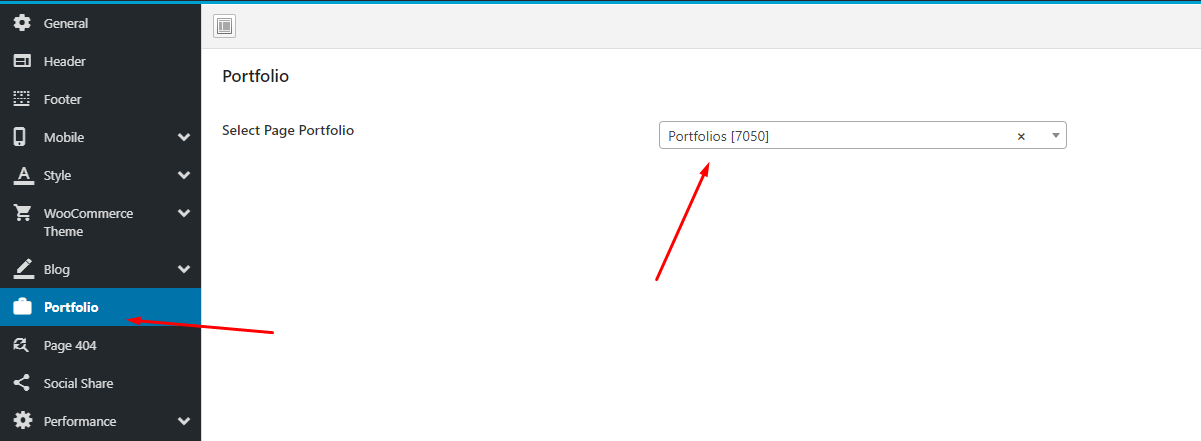The width and height of the screenshot is (1201, 441).
Task: Clear the Portfolios [7050] selection
Action: (1021, 137)
